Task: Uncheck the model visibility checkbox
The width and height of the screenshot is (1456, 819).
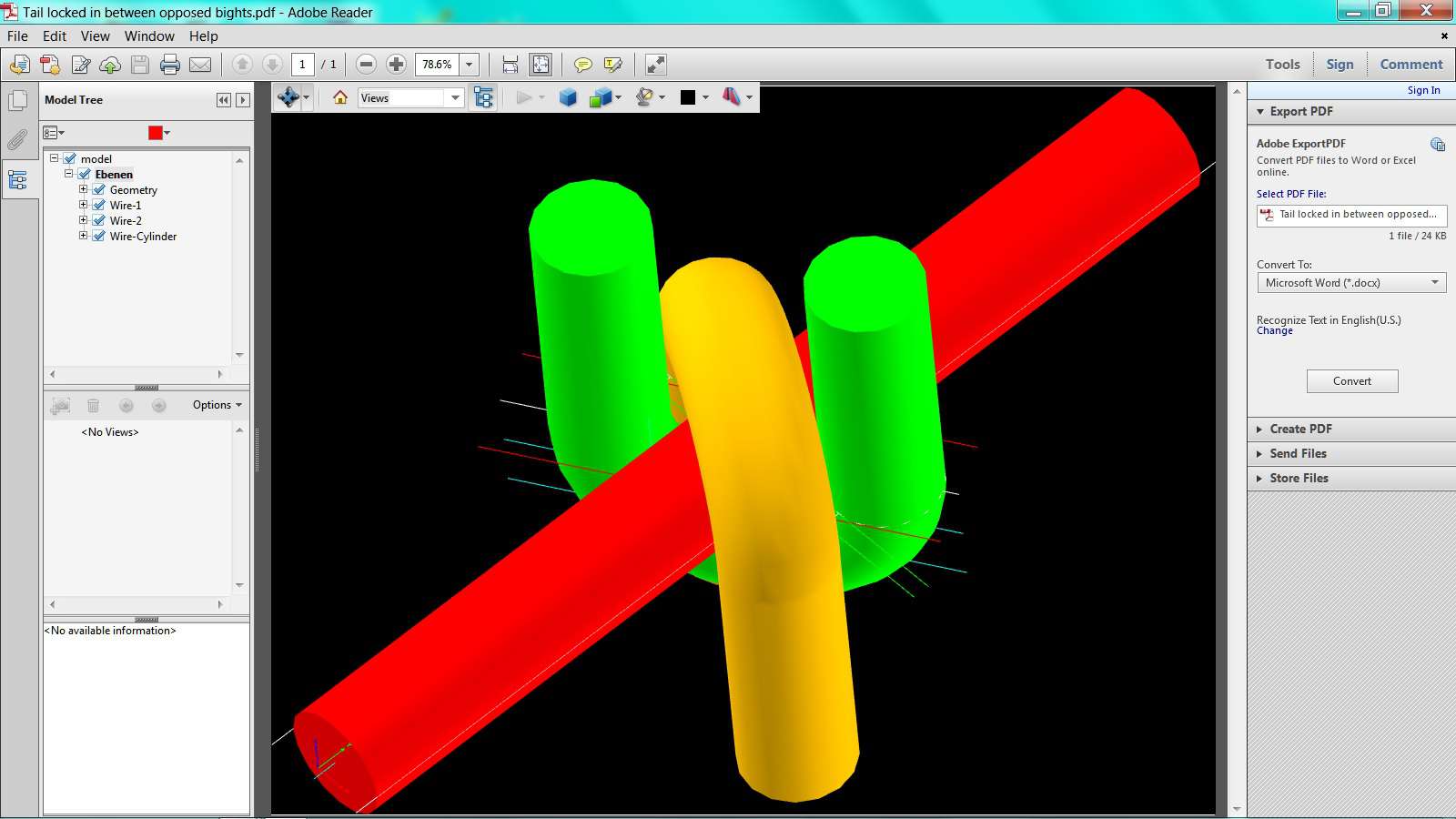Action: pos(69,158)
